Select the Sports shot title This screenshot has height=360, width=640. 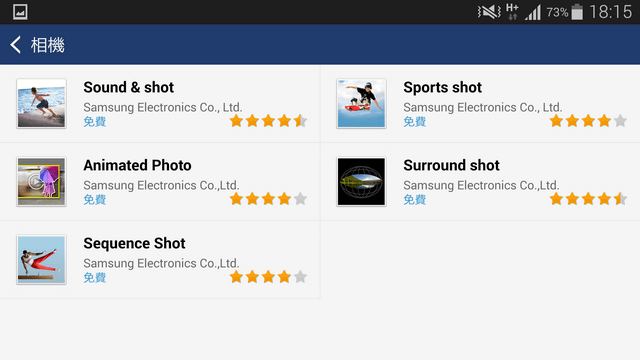point(442,87)
